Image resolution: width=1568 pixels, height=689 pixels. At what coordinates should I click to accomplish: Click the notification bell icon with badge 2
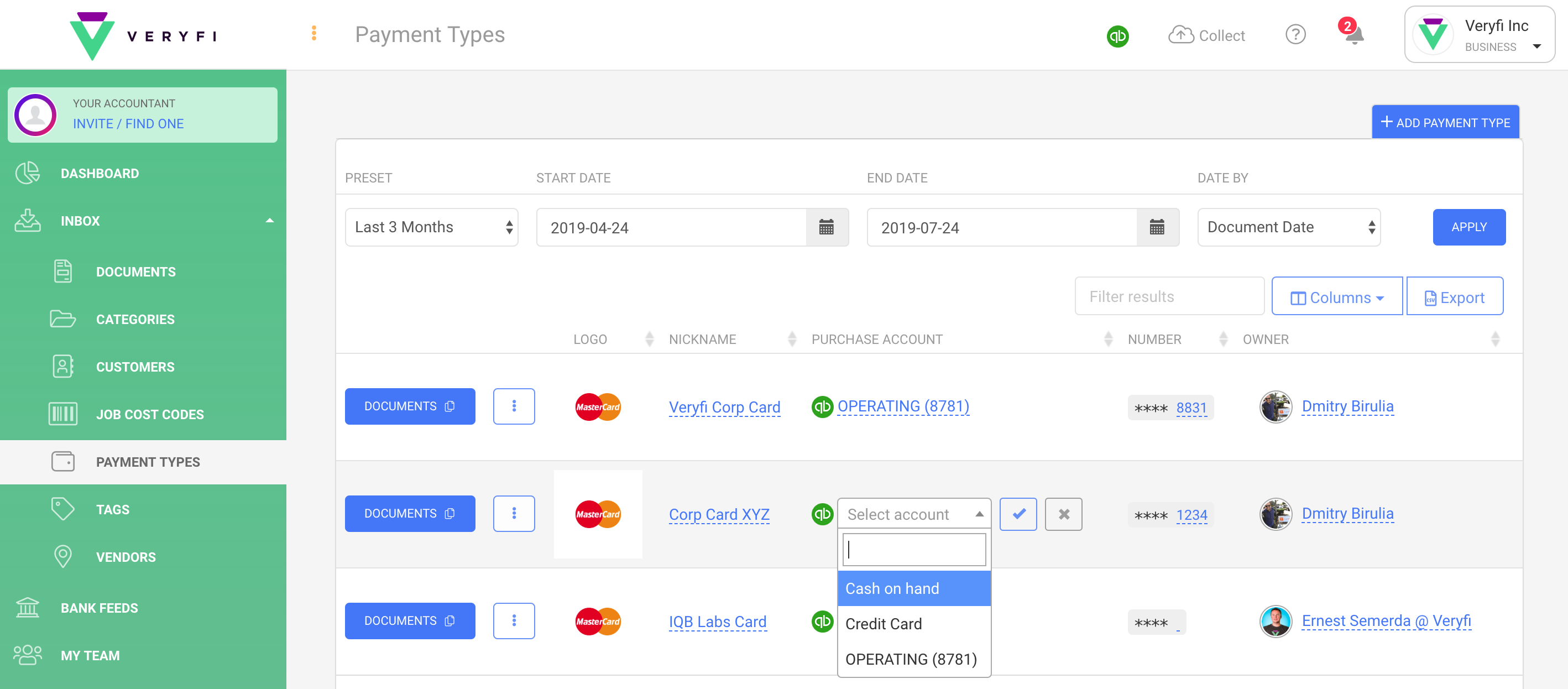click(x=1354, y=35)
